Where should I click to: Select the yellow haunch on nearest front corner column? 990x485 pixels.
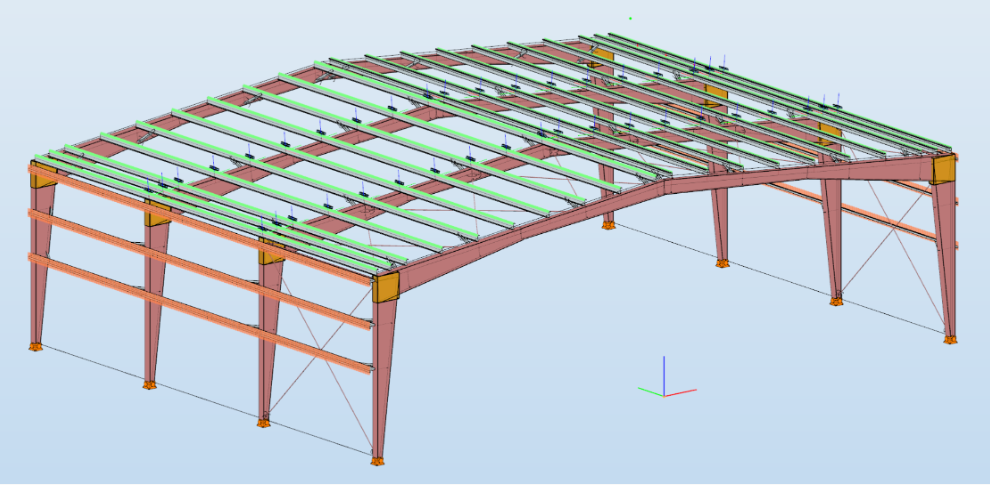pyautogui.click(x=386, y=288)
